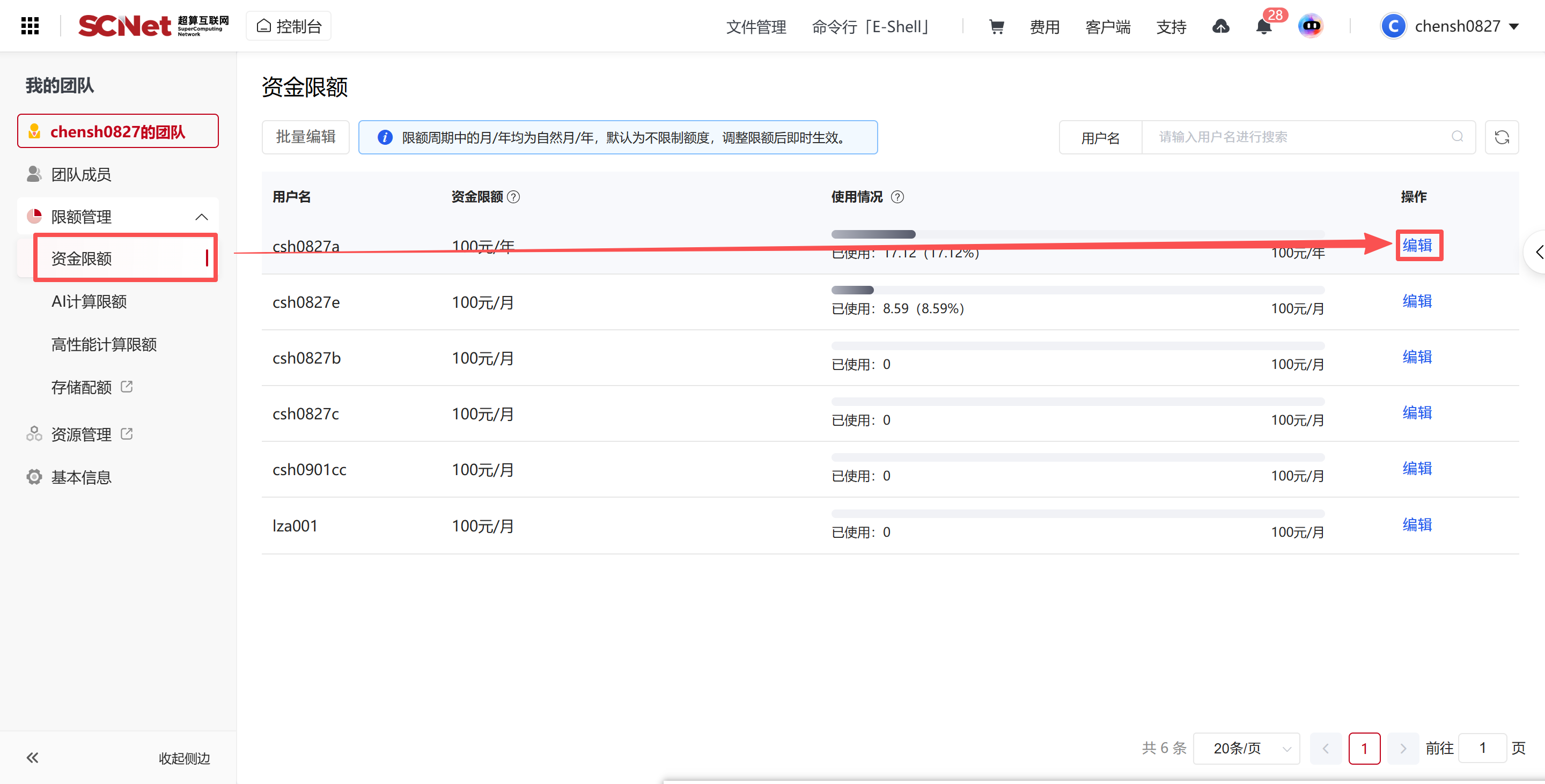Image resolution: width=1545 pixels, height=784 pixels.
Task: Click the search magnifier icon
Action: [x=1457, y=137]
